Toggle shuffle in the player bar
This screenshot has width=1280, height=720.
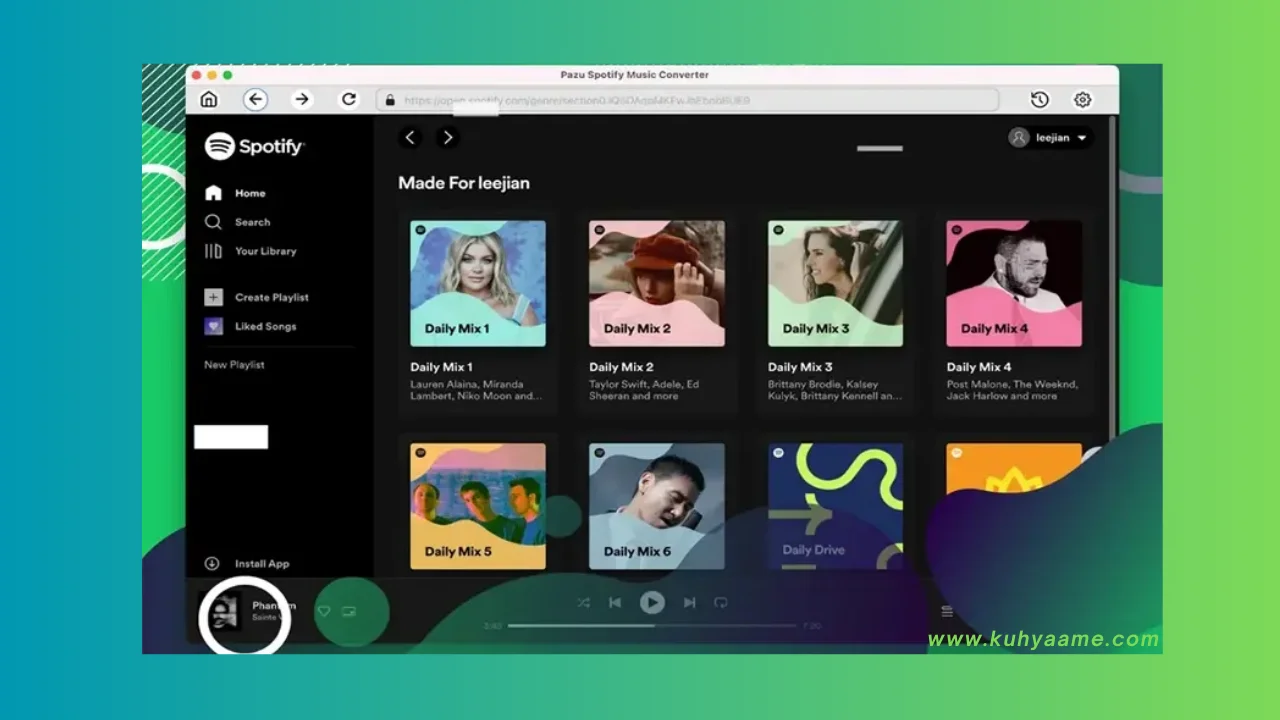tap(584, 603)
